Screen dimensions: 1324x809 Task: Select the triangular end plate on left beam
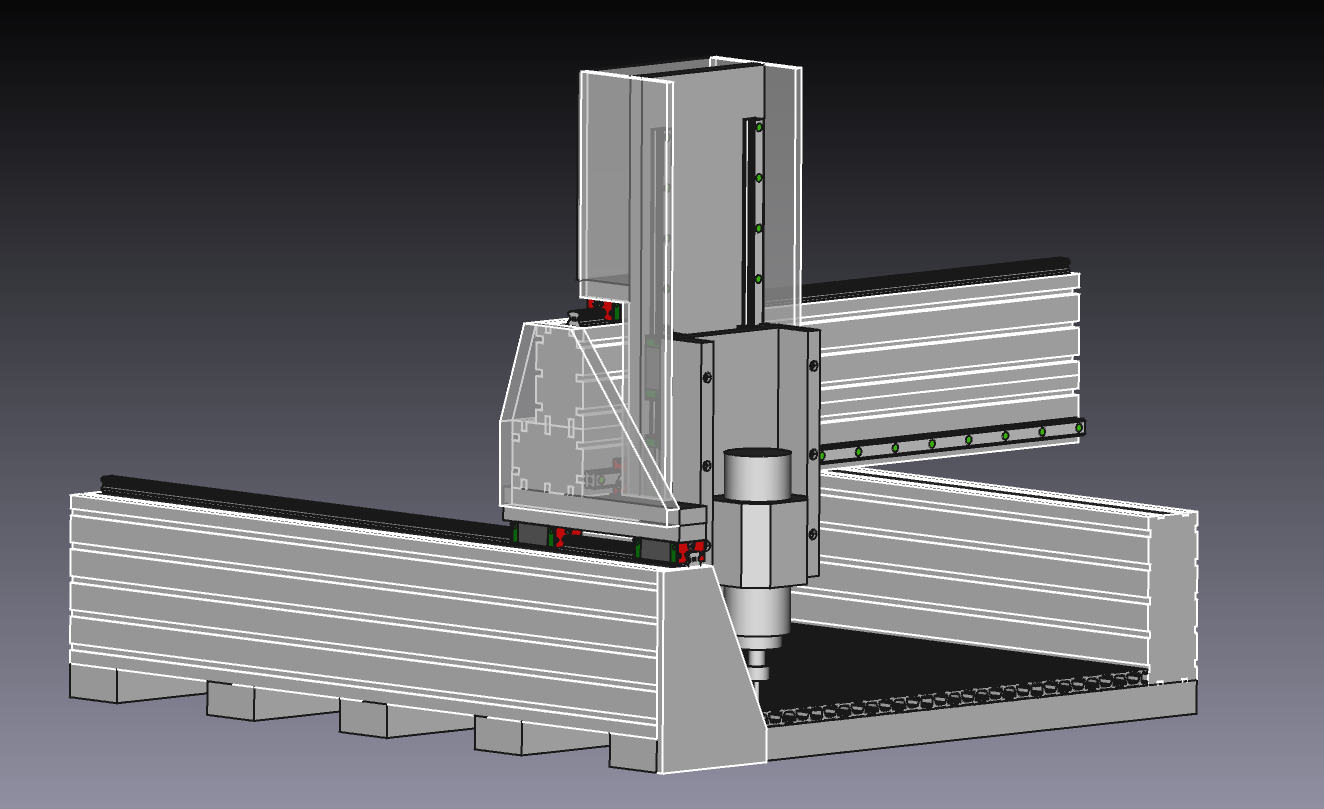(710, 680)
